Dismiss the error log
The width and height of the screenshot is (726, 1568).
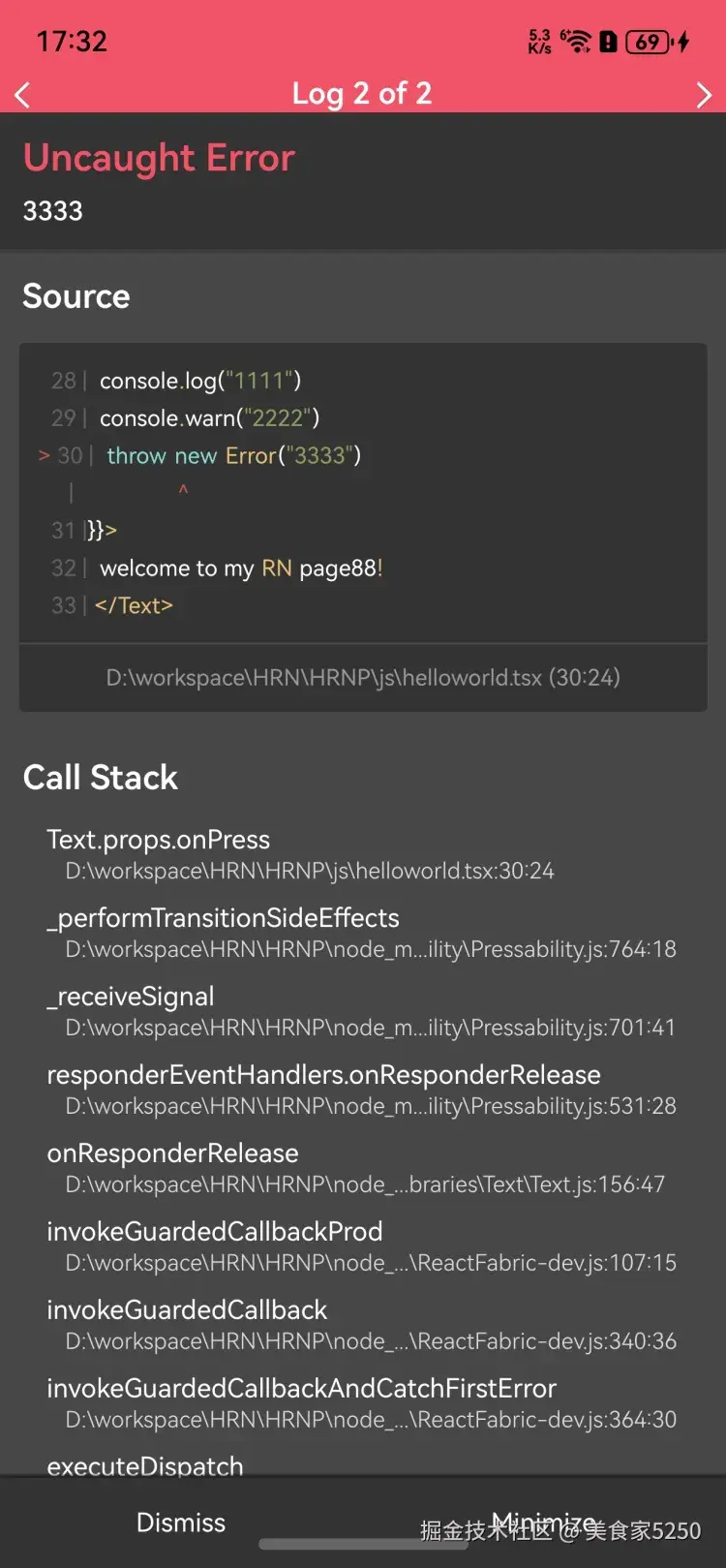[181, 1522]
